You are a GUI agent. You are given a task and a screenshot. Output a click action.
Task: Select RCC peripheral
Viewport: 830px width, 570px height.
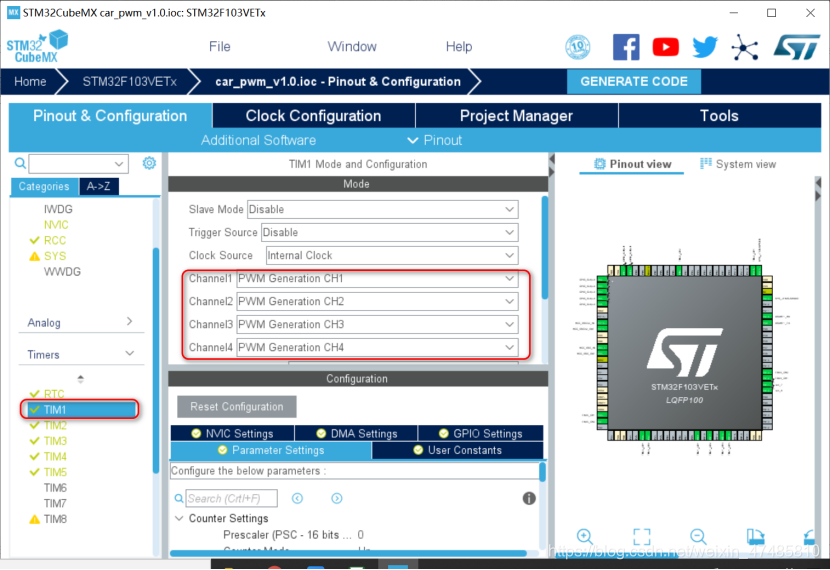point(55,240)
